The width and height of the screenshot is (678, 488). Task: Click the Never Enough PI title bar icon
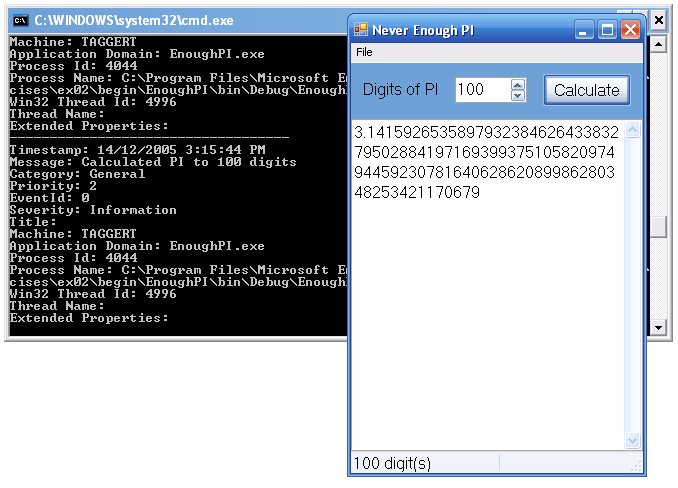tap(361, 30)
